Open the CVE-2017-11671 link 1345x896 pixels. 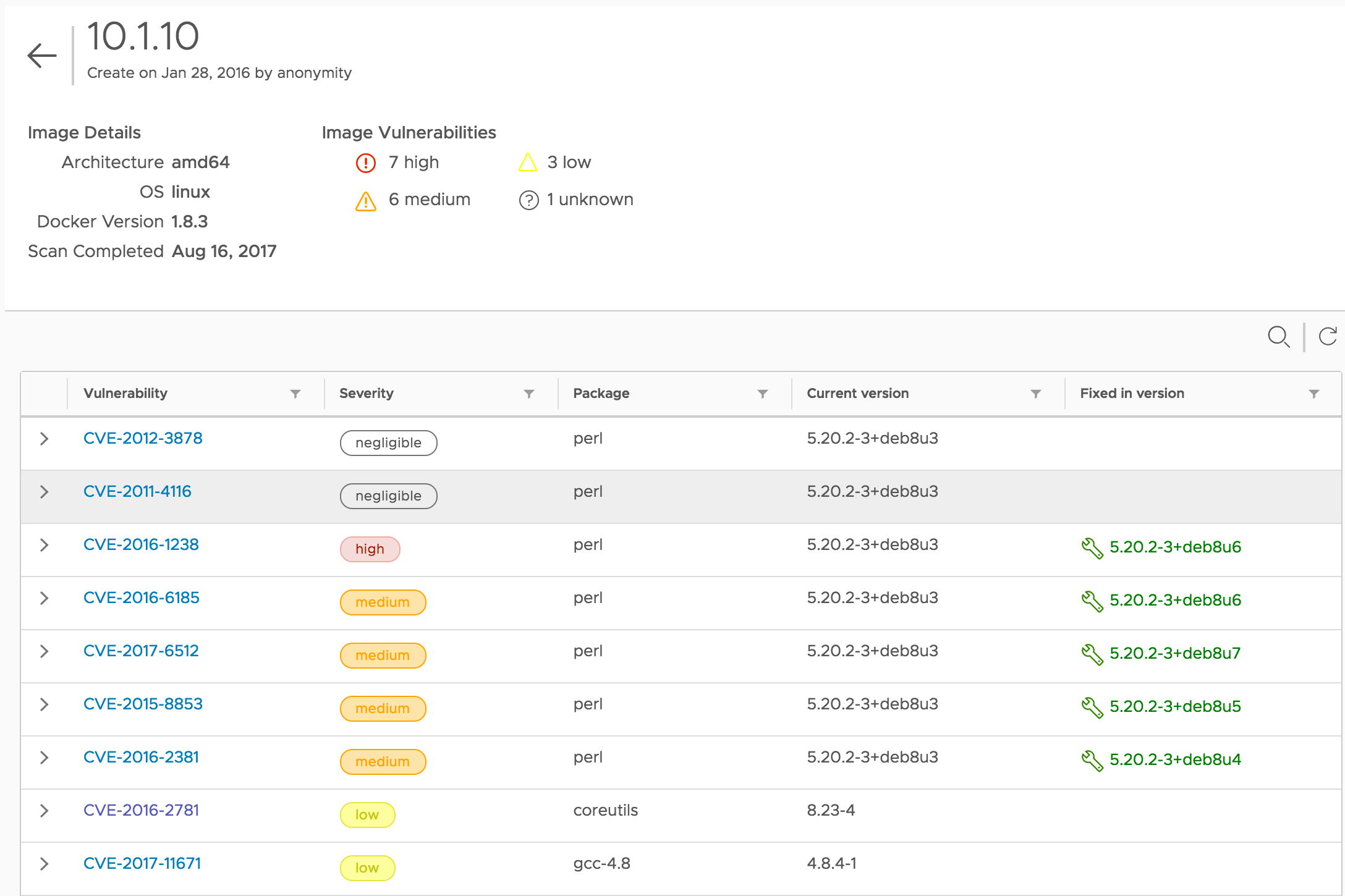142,863
